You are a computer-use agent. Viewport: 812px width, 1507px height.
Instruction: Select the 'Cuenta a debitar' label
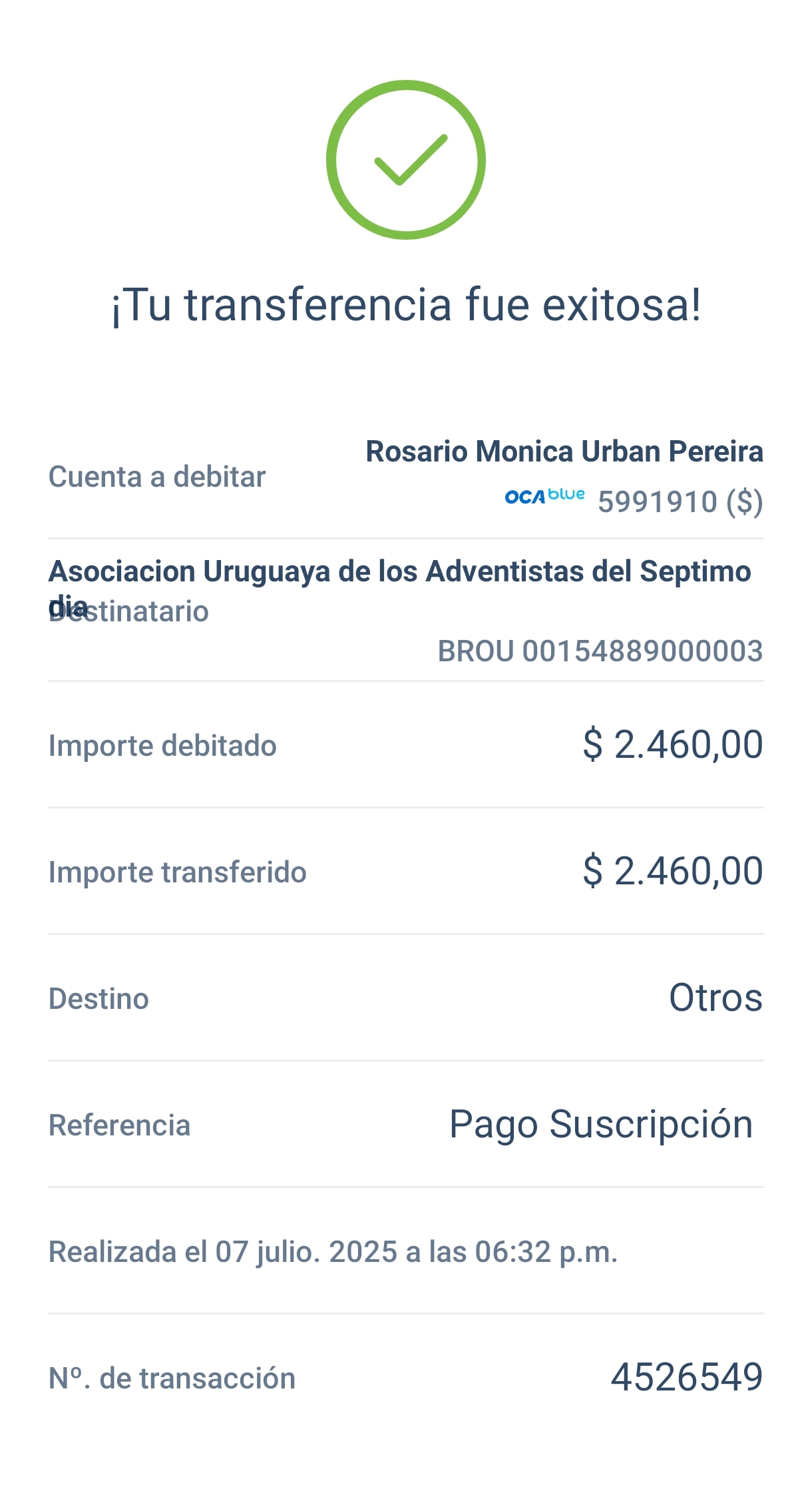pyautogui.click(x=157, y=477)
